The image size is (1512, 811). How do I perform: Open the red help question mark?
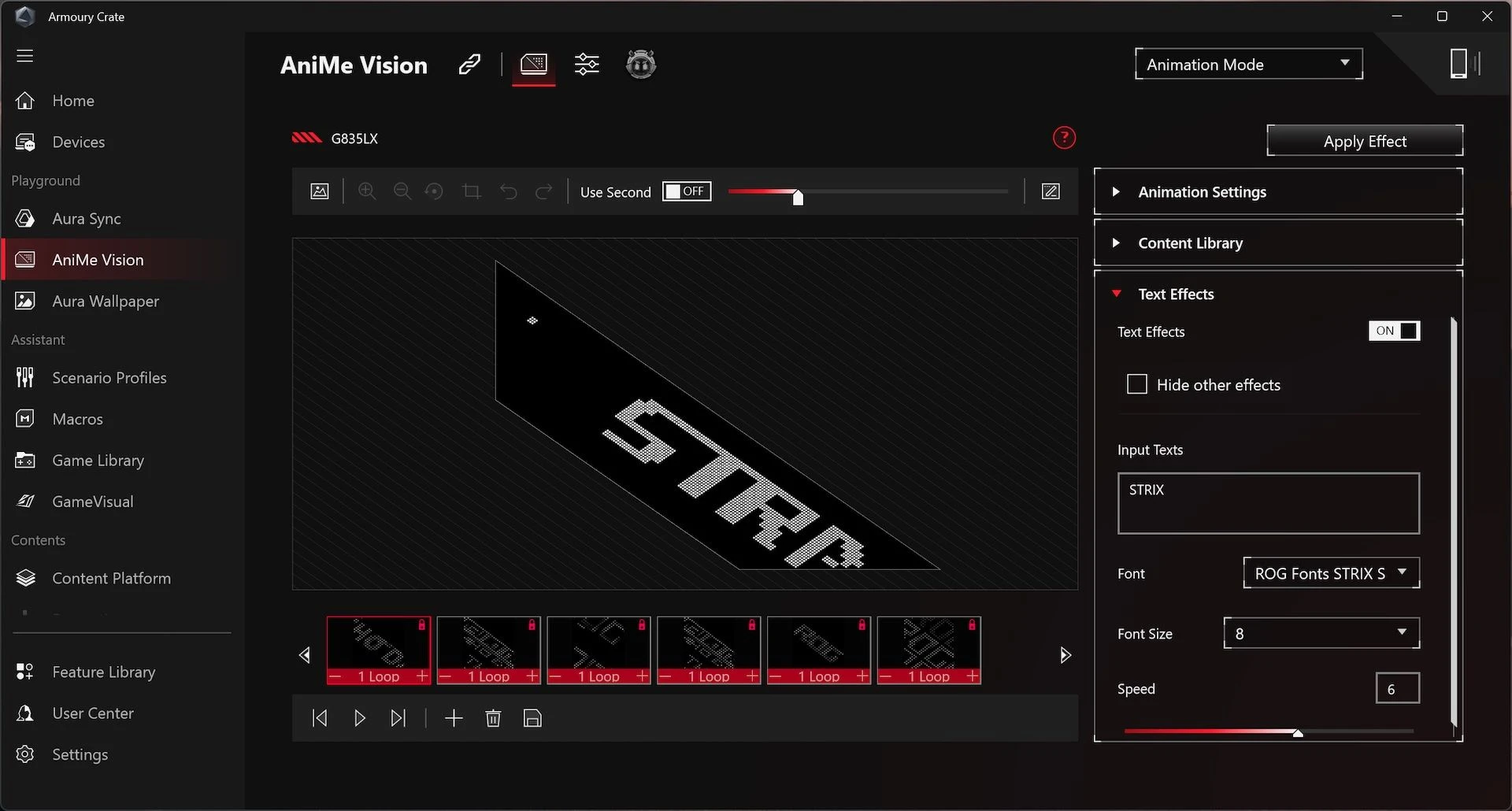pyautogui.click(x=1064, y=138)
